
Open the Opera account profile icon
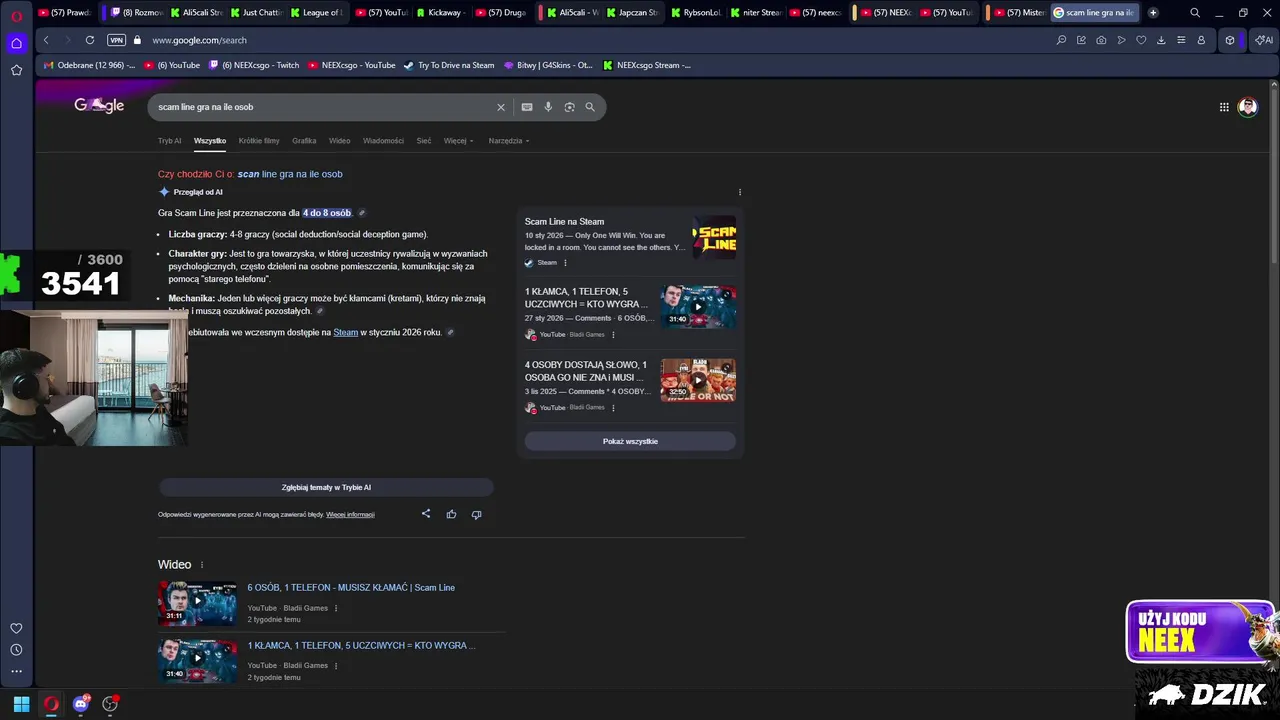tap(1201, 40)
